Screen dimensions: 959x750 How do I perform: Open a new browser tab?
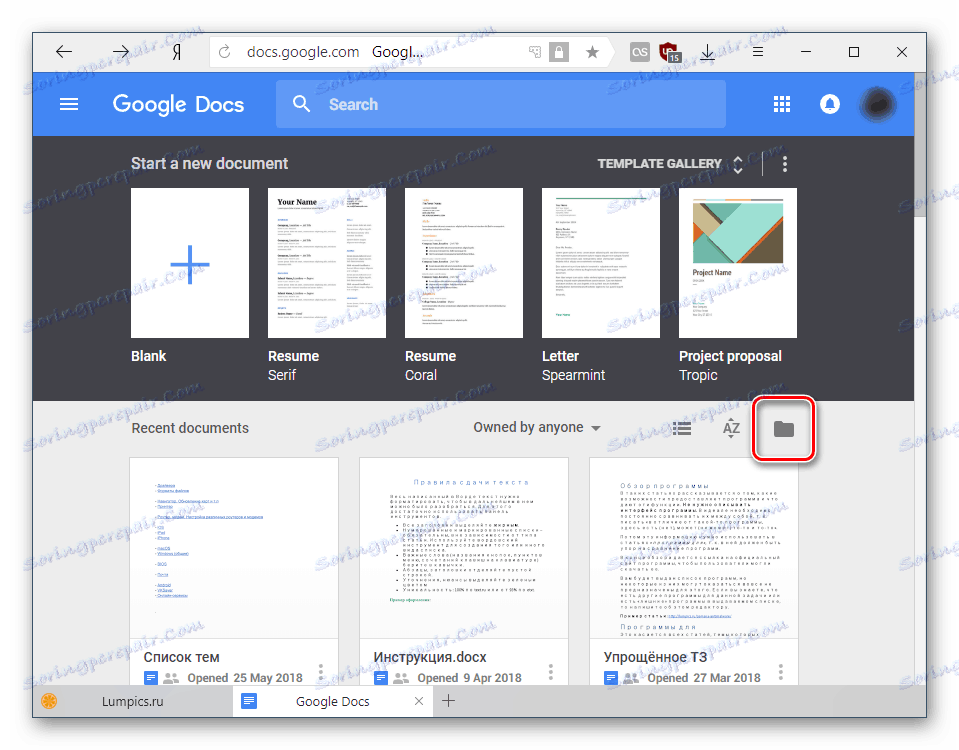tap(448, 700)
